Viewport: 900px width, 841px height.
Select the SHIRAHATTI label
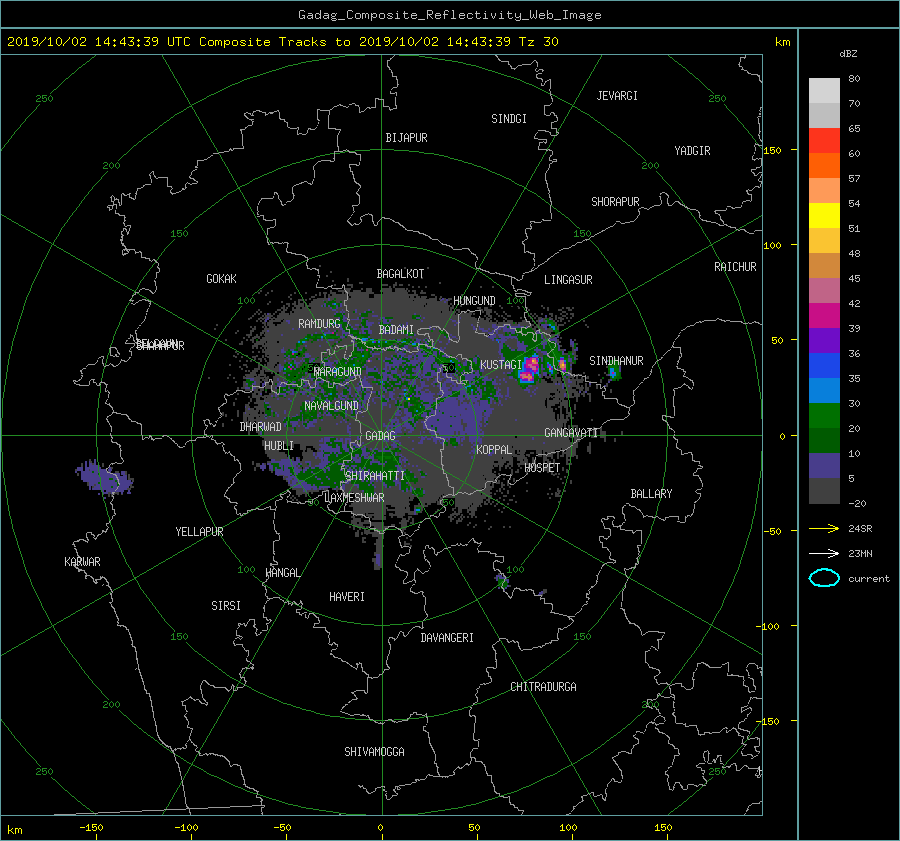pos(375,475)
